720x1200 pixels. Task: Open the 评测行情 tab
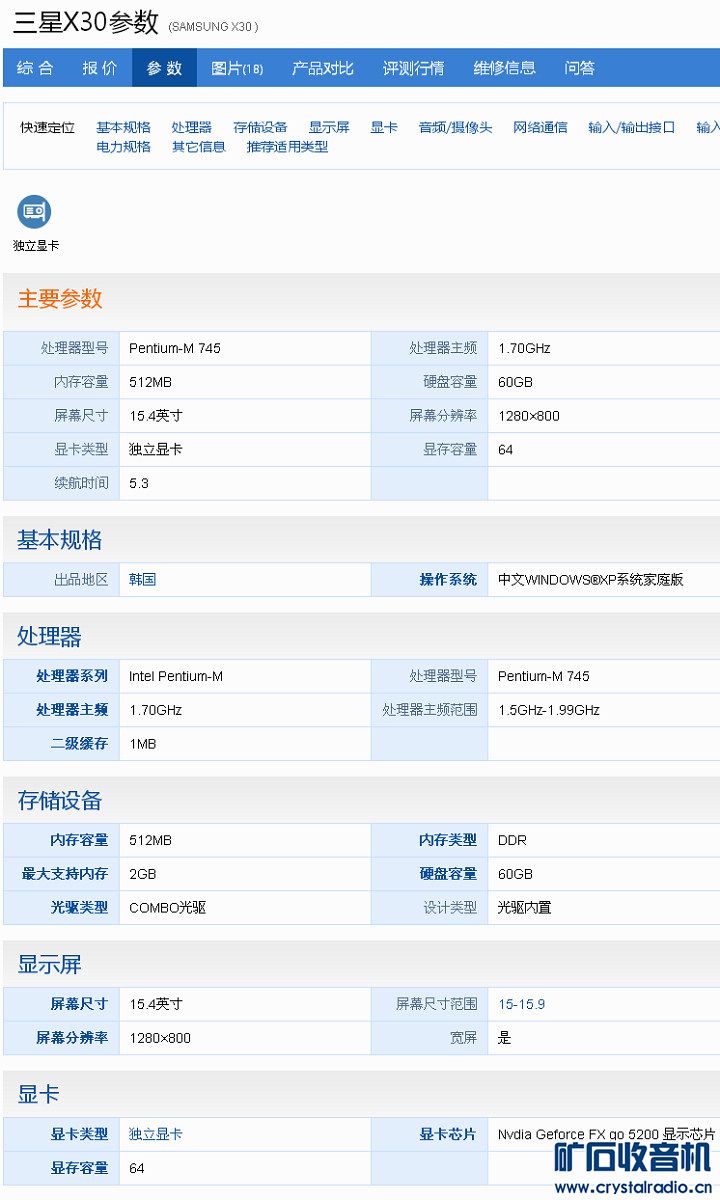(413, 68)
